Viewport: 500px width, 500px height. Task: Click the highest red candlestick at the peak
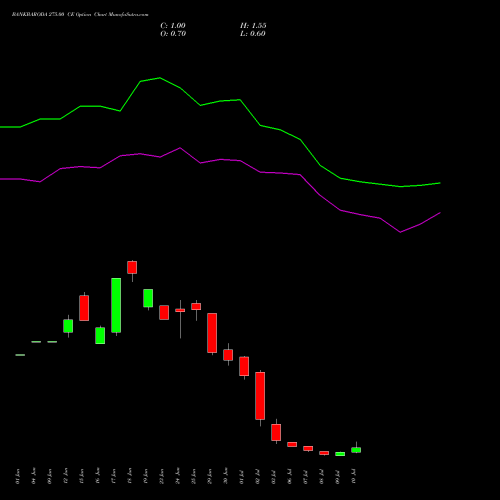click(x=132, y=267)
